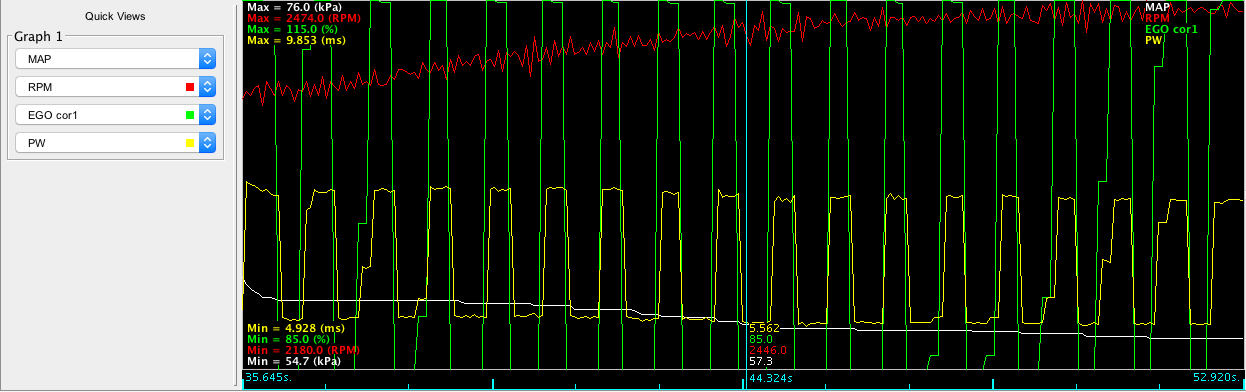Click the yellow PW legend label in graph
Image resolution: width=1246 pixels, height=392 pixels.
point(1153,40)
